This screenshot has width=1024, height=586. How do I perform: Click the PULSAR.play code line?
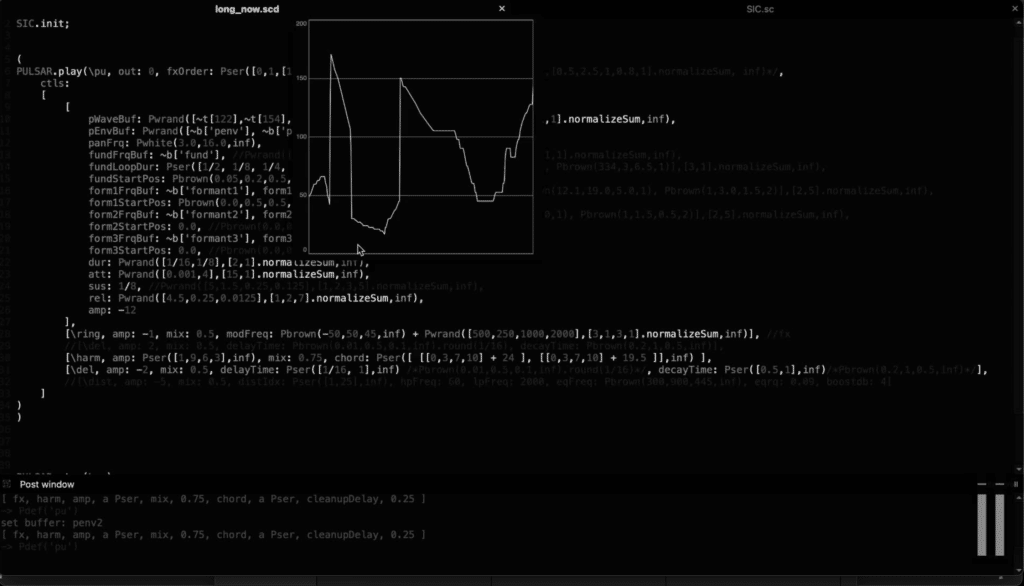[150, 72]
